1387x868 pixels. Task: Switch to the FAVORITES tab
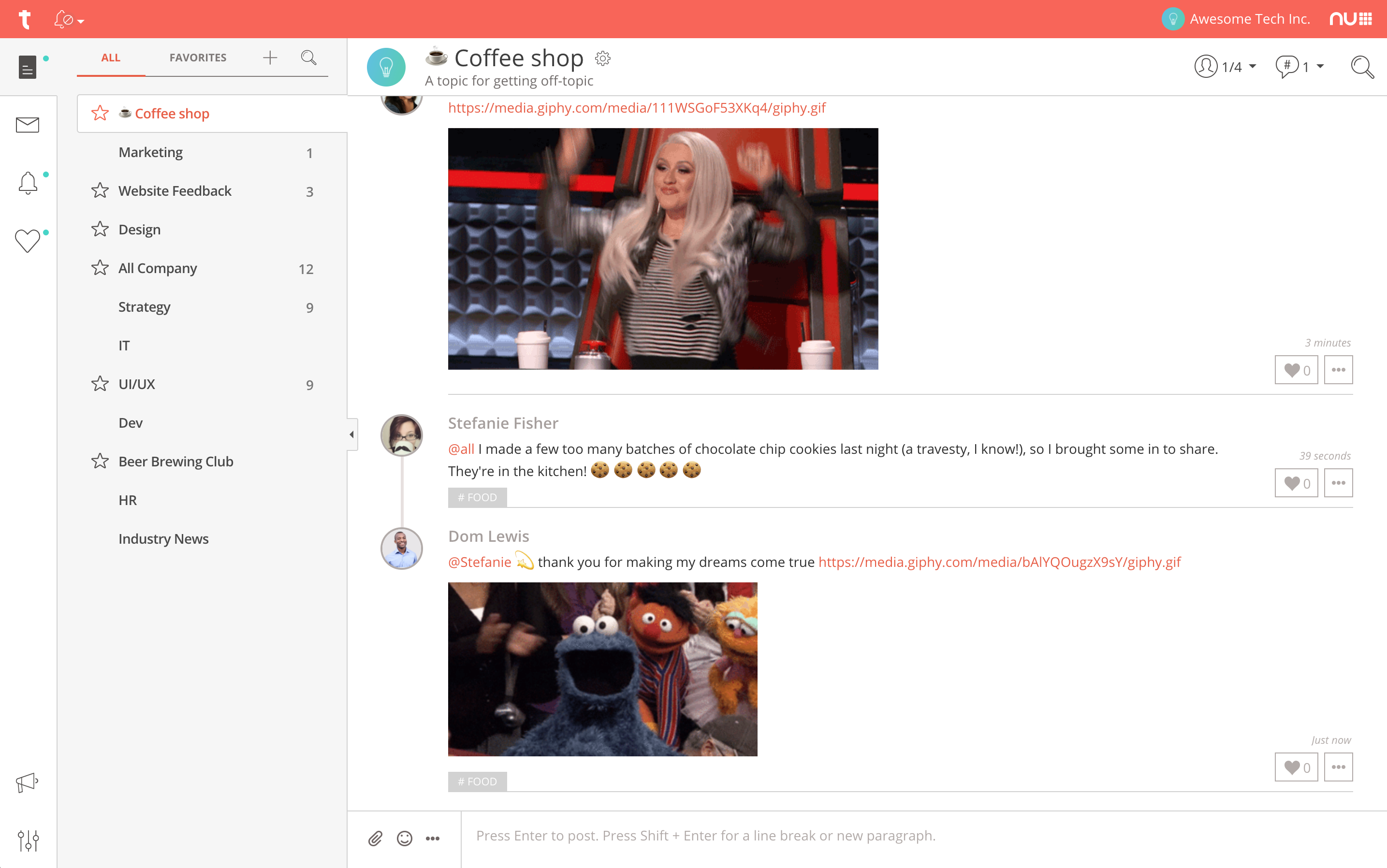click(197, 58)
